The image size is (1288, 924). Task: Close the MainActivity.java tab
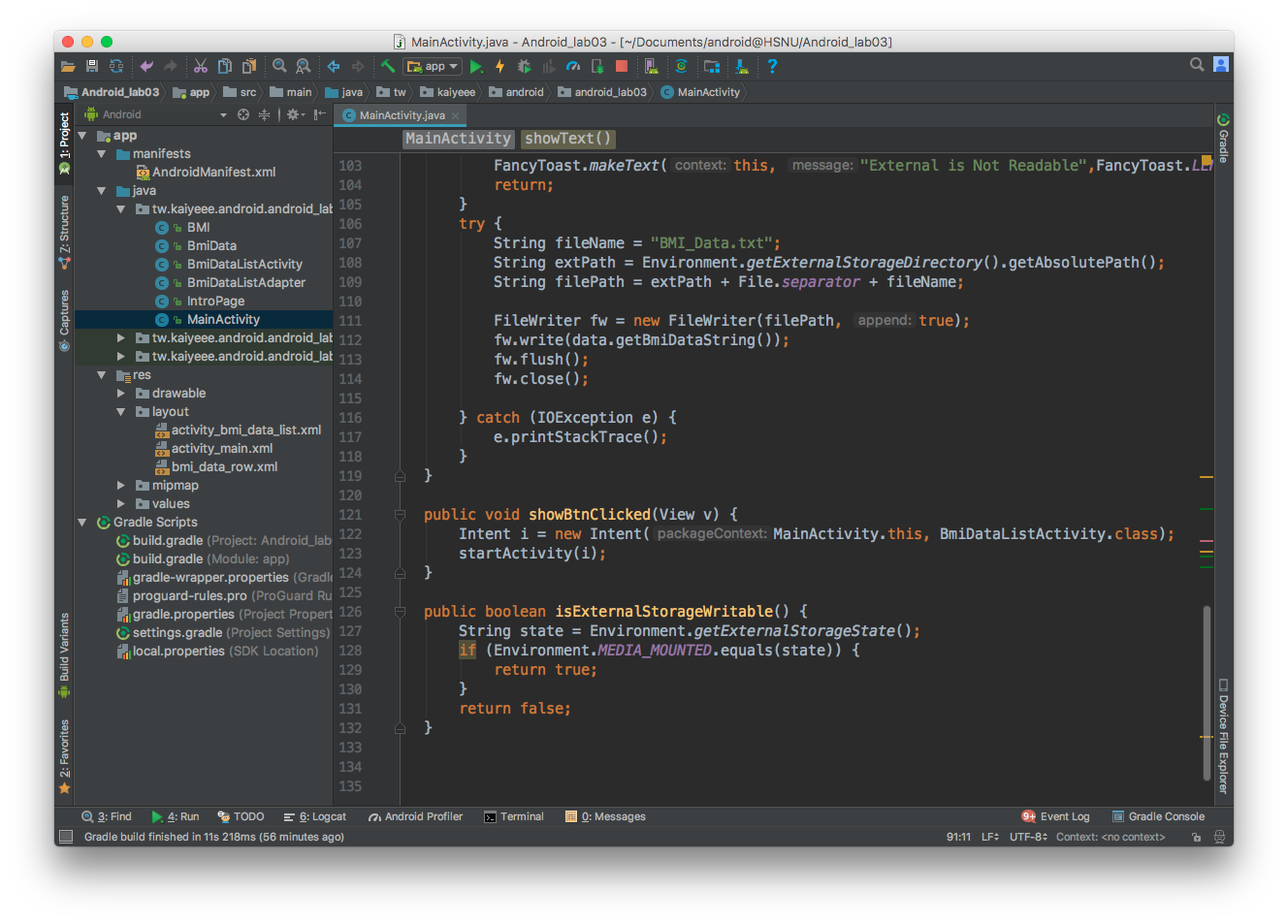456,115
